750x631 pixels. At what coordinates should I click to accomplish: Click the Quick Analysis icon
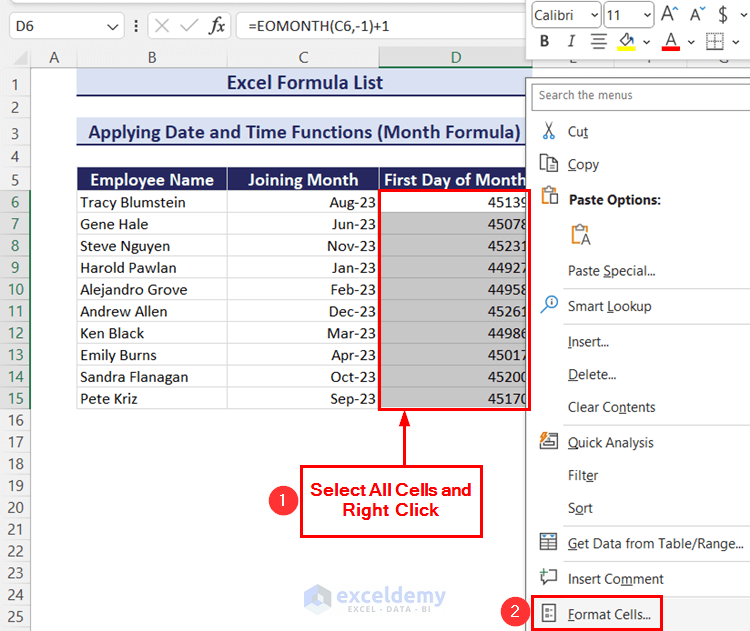[548, 441]
